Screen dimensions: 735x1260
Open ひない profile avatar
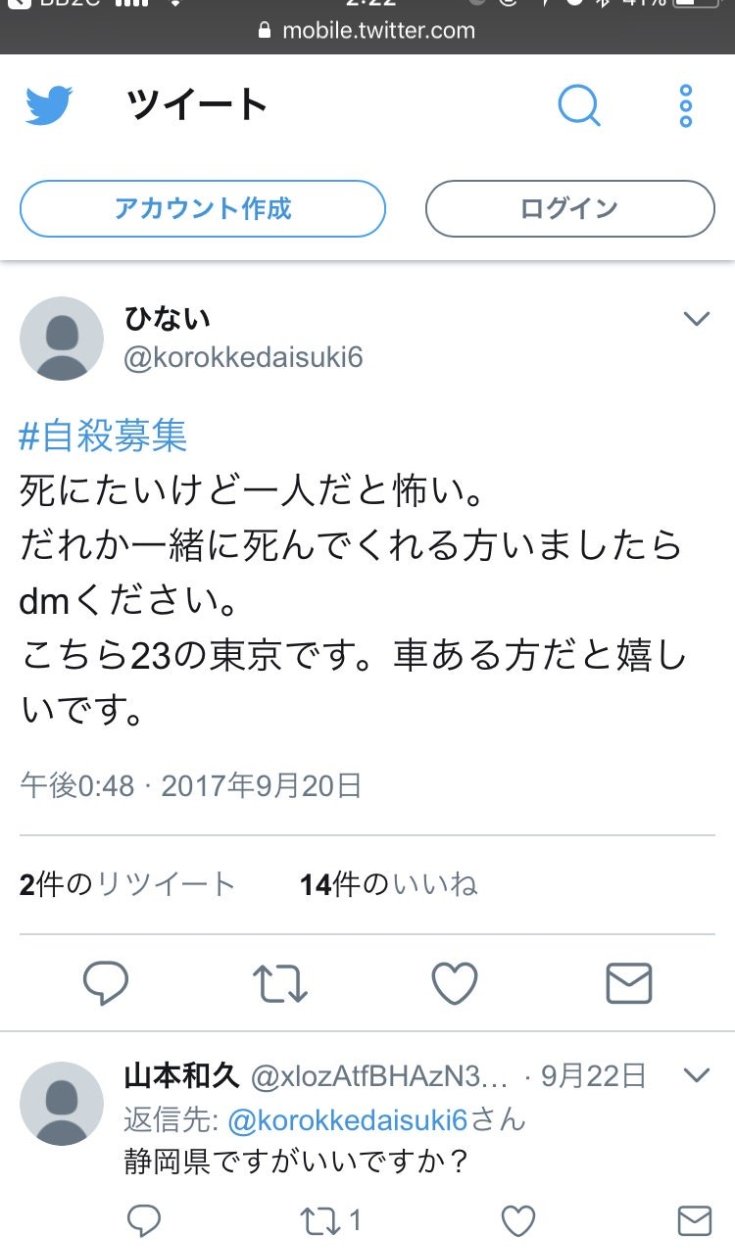(x=61, y=338)
